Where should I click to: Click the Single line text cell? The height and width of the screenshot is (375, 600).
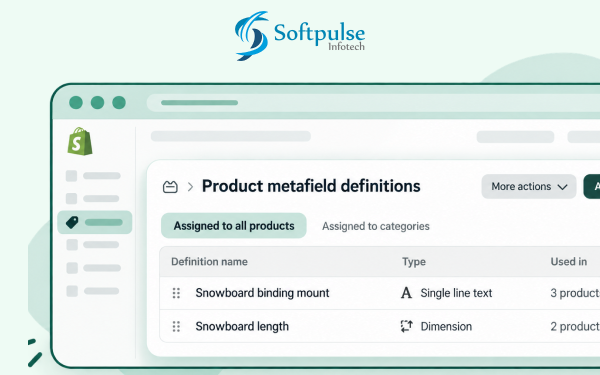tap(456, 293)
